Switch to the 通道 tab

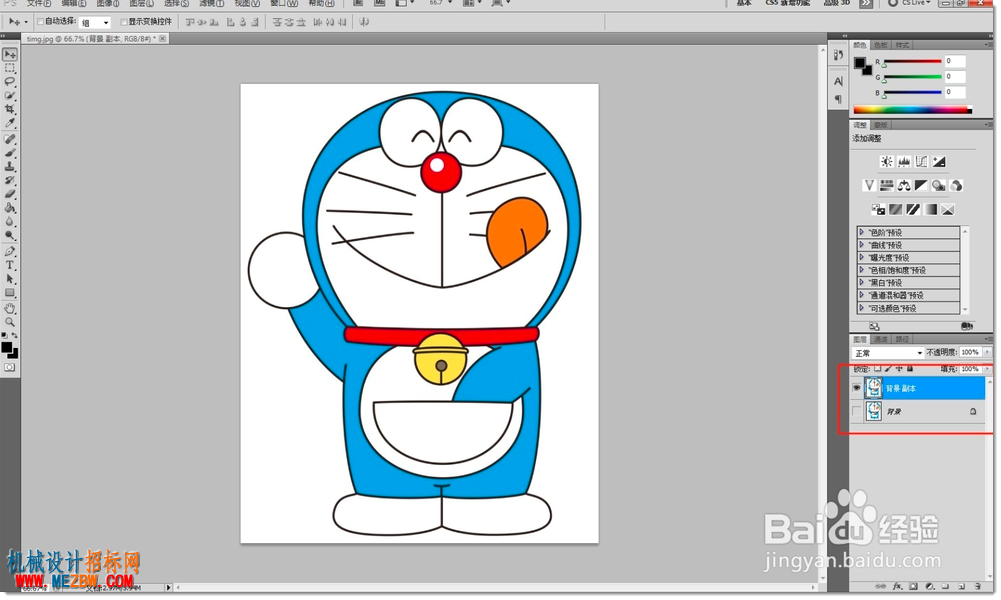881,339
